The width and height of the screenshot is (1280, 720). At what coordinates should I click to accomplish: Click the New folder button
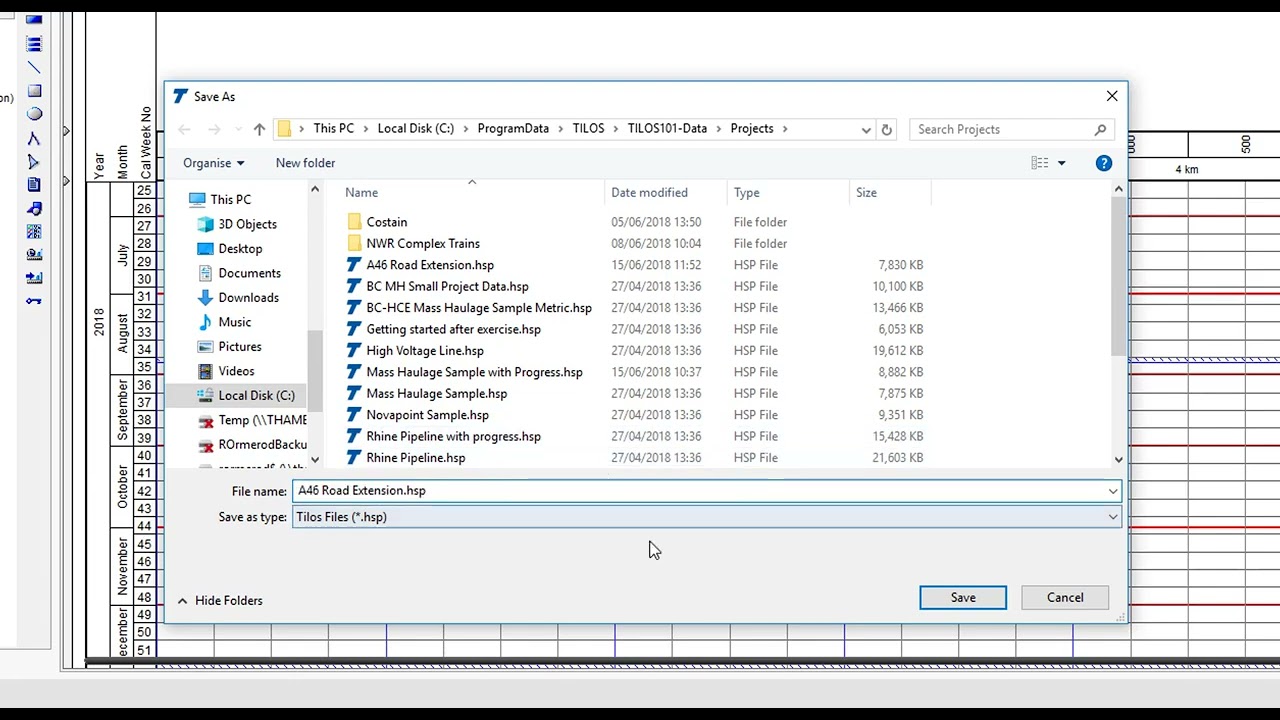[x=305, y=163]
